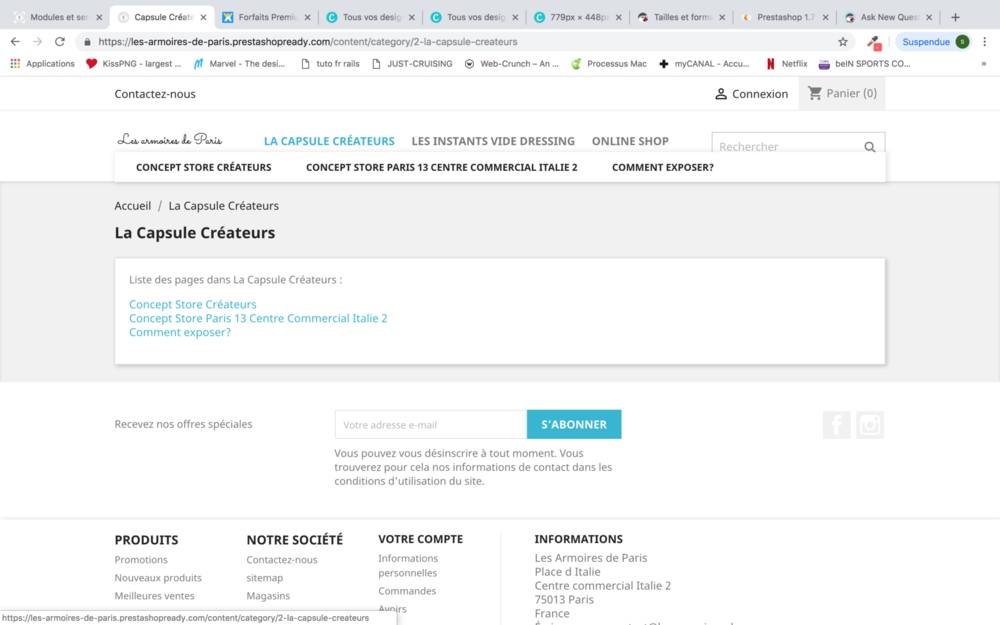Open the Commandes footer link

point(407,591)
